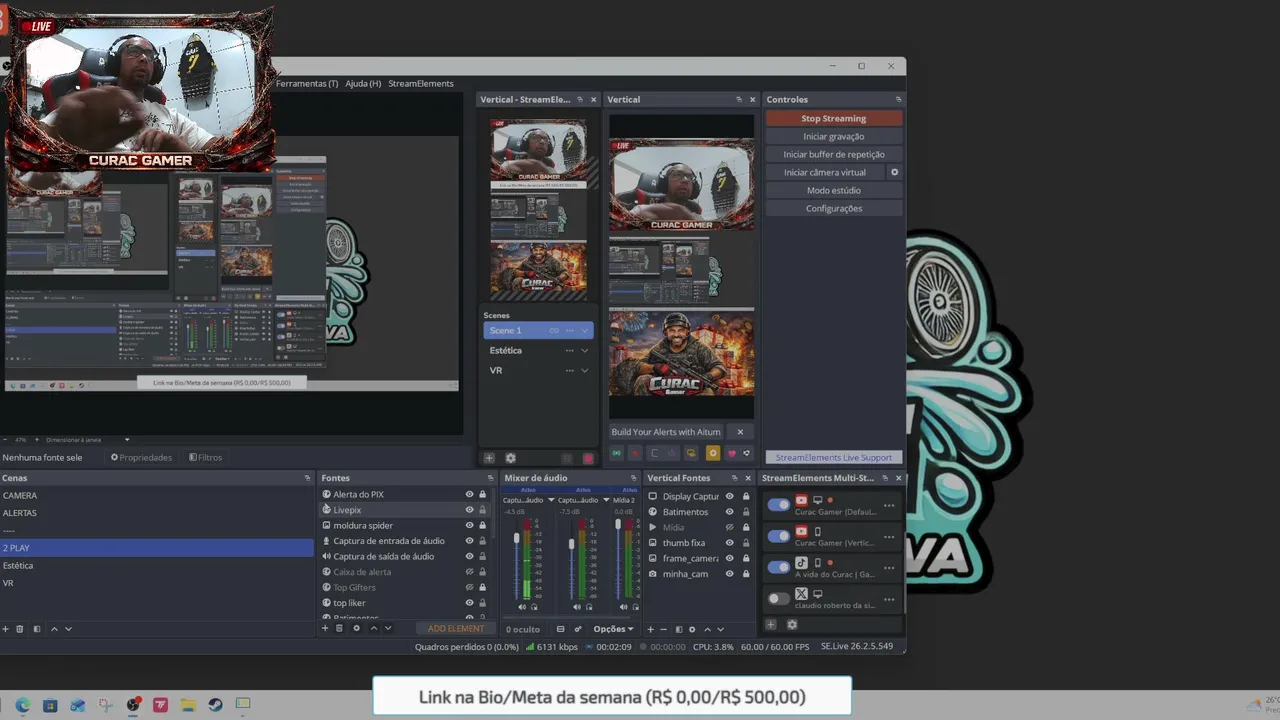Toggle Curac Gamer (Vertical) YouTube destination

(x=779, y=536)
